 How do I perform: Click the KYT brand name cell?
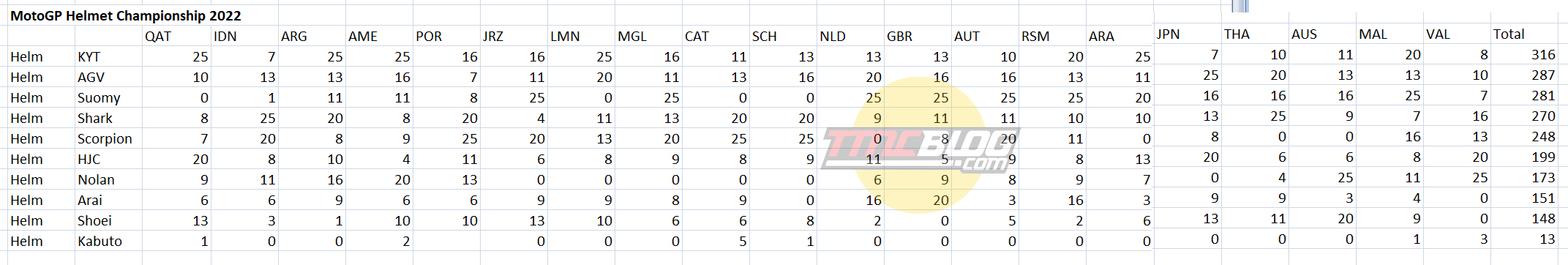tap(108, 56)
